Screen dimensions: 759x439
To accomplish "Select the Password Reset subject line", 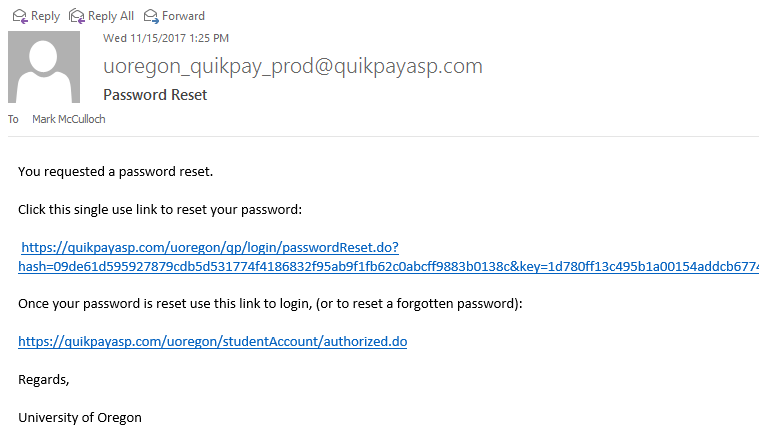I will coord(155,95).
